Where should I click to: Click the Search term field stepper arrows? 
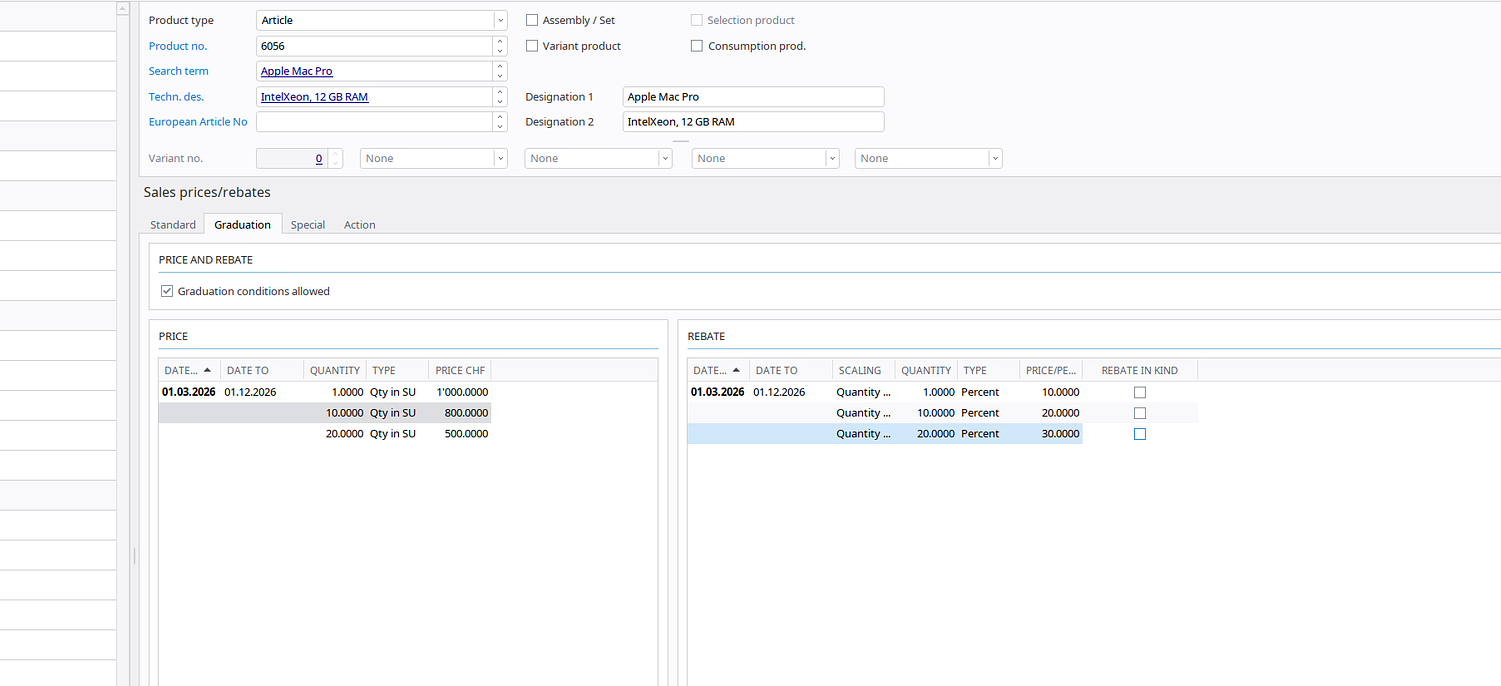pyautogui.click(x=500, y=71)
